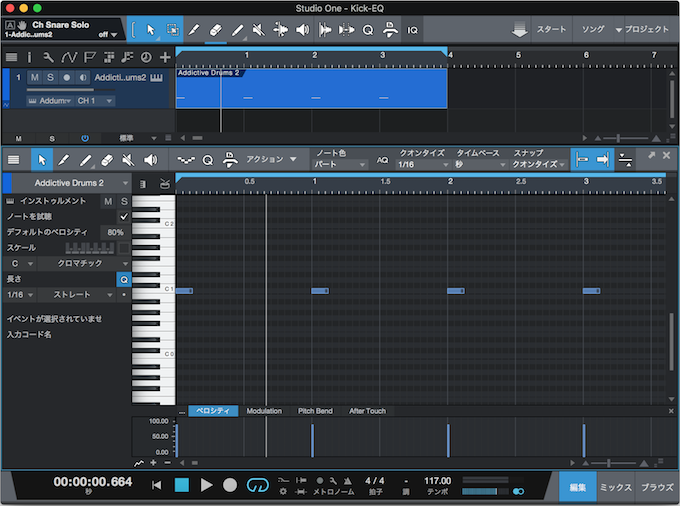Switch to the ベロシティ tab
Image resolution: width=680 pixels, height=506 pixels.
(212, 411)
